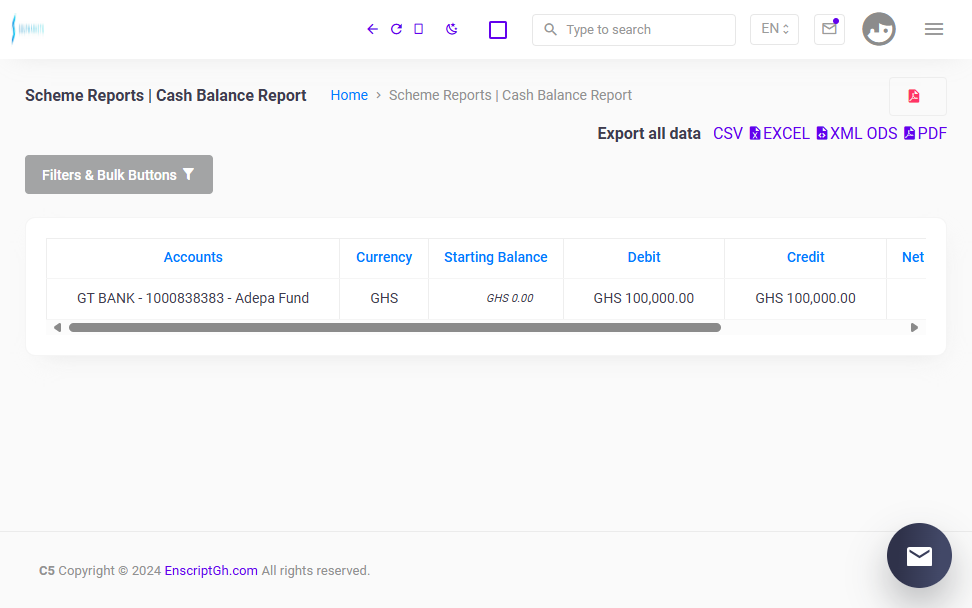Click into the Type to search field
The height and width of the screenshot is (608, 972).
[634, 30]
